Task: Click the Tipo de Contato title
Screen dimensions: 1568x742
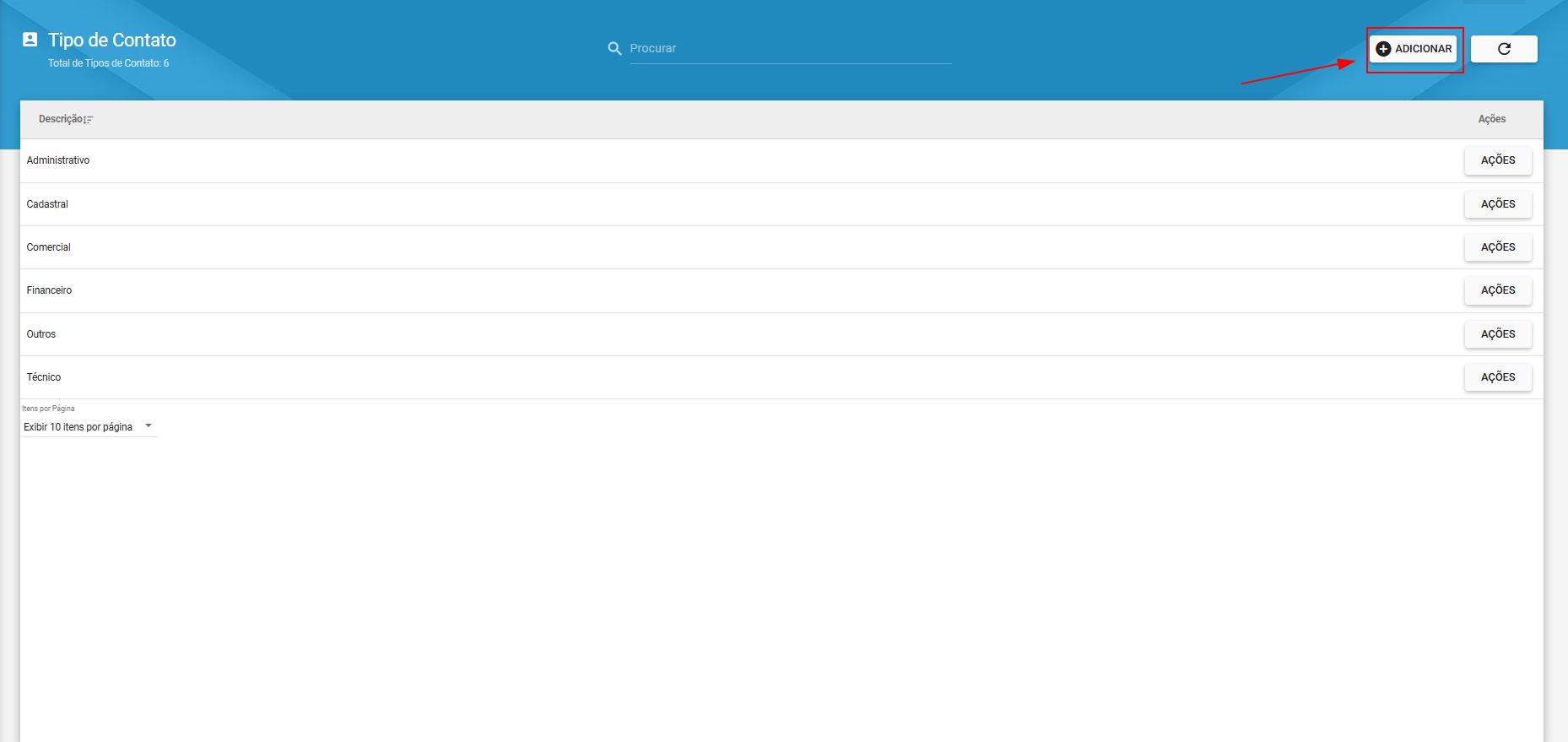Action: [112, 40]
